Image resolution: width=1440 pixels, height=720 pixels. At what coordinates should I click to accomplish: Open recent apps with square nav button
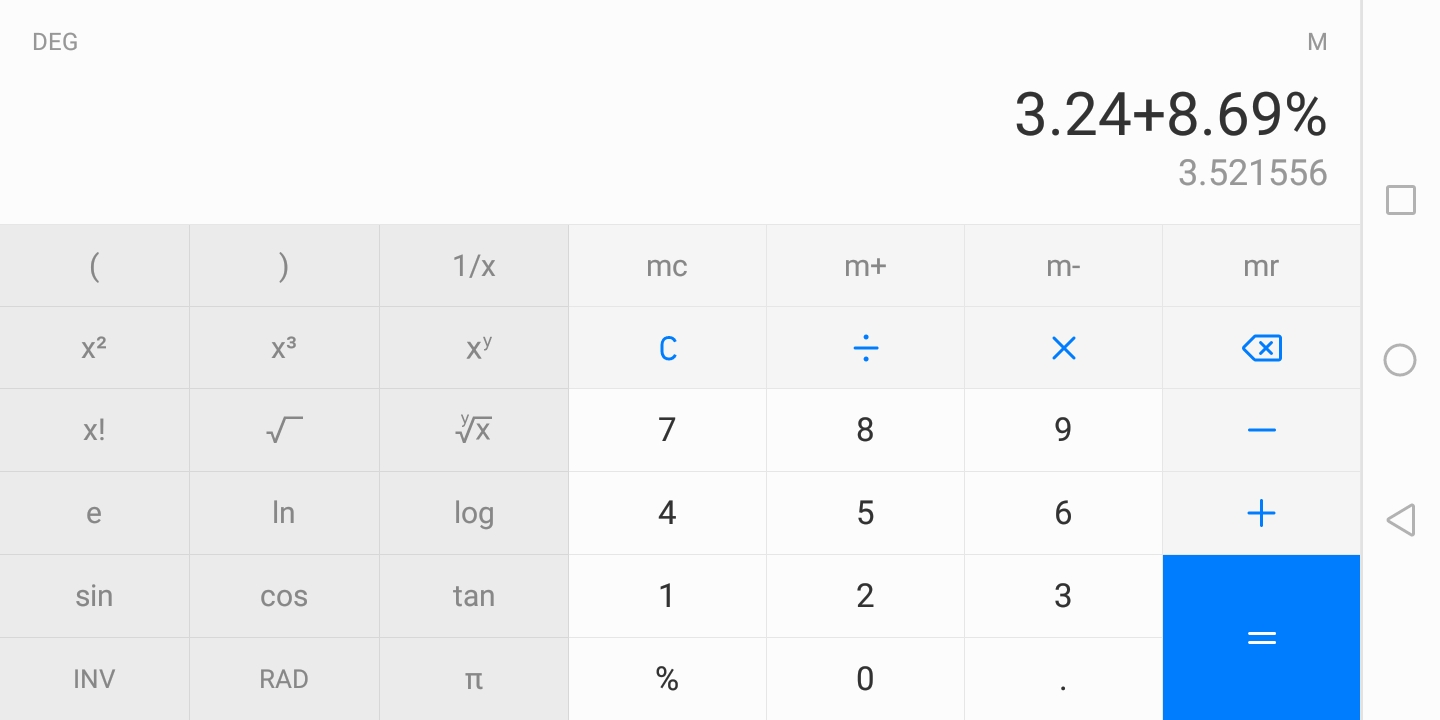pos(1400,200)
